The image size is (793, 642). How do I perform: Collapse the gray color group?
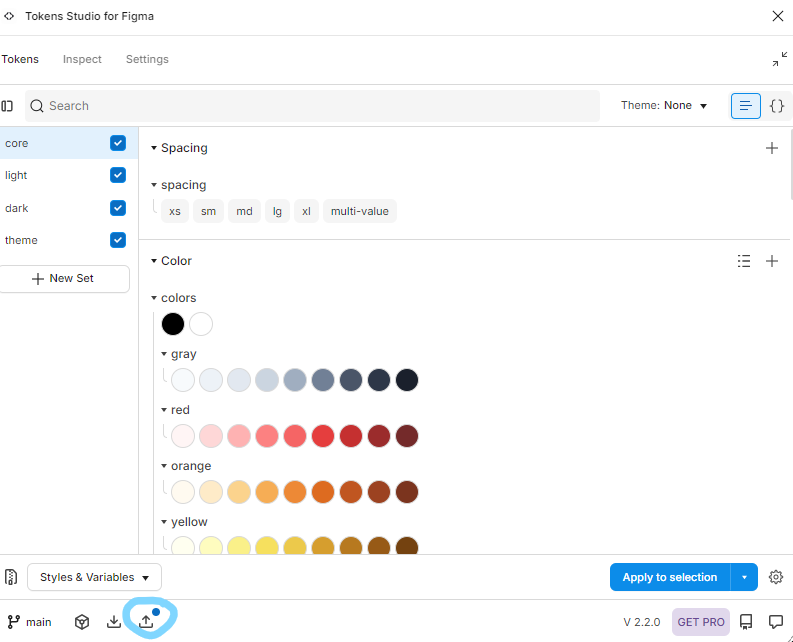click(x=164, y=354)
